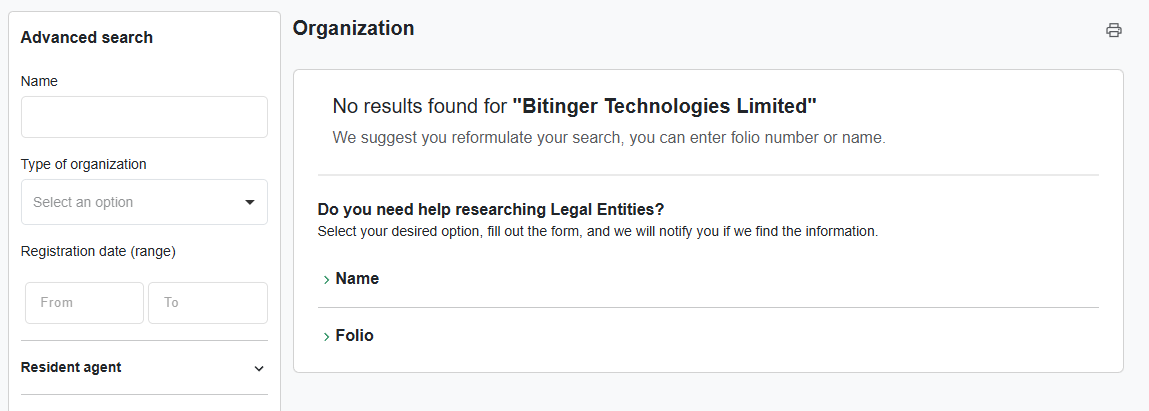Click the arrow icon before Name help option

(x=326, y=280)
